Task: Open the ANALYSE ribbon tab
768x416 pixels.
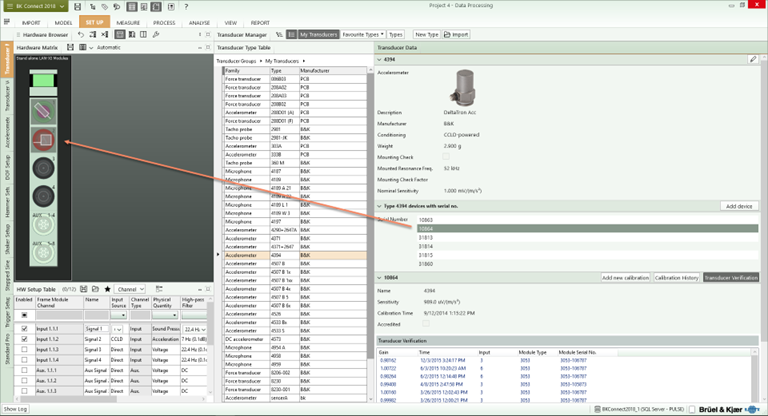Action: coord(200,21)
